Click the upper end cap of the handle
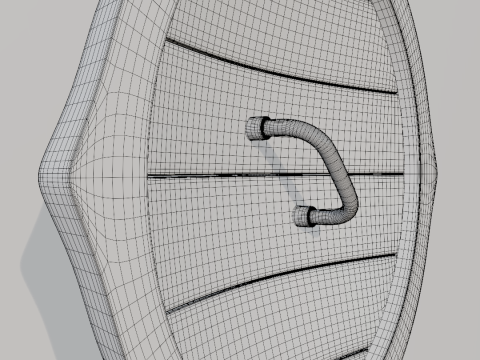480x360 pixels. pos(258,128)
